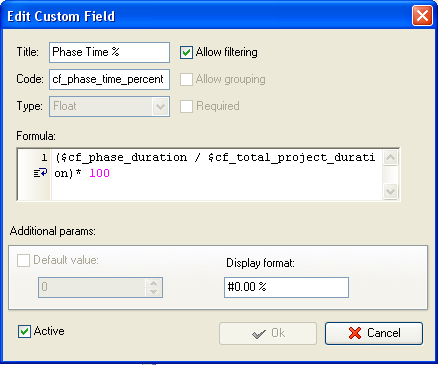Click the formula scrollbar down arrow
The height and width of the screenshot is (365, 438).
[x=390, y=191]
